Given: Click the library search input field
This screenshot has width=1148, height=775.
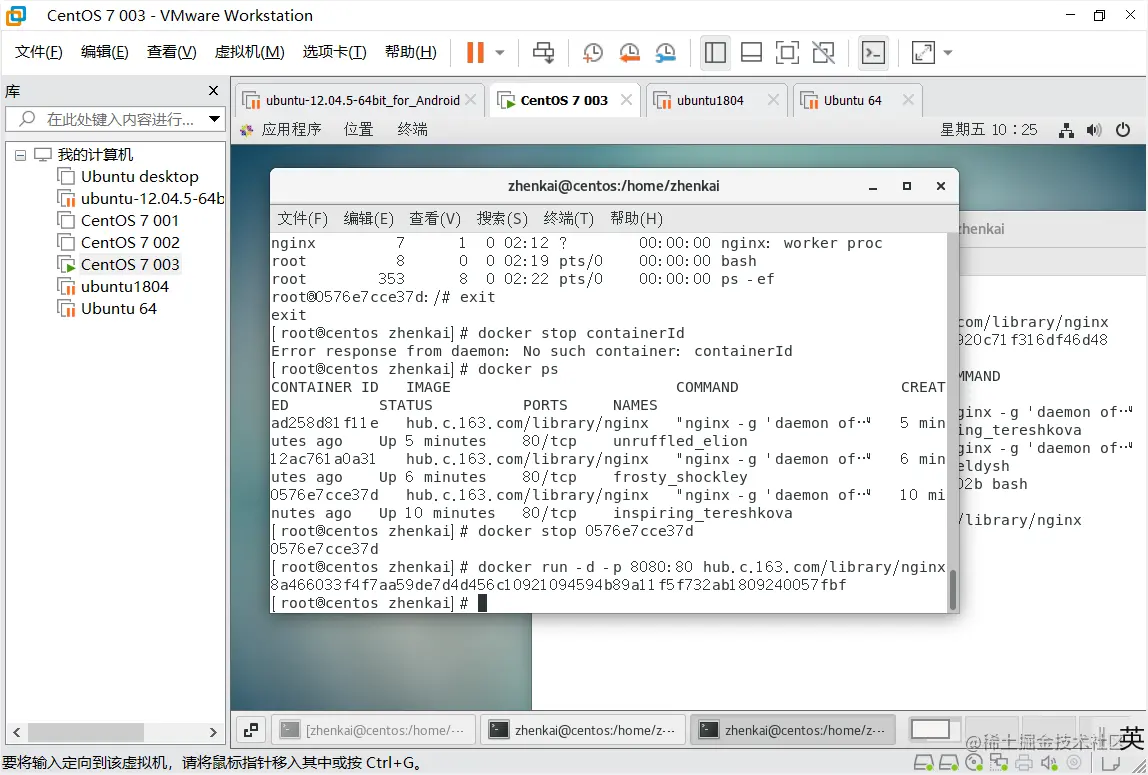Looking at the screenshot, I should point(110,119).
